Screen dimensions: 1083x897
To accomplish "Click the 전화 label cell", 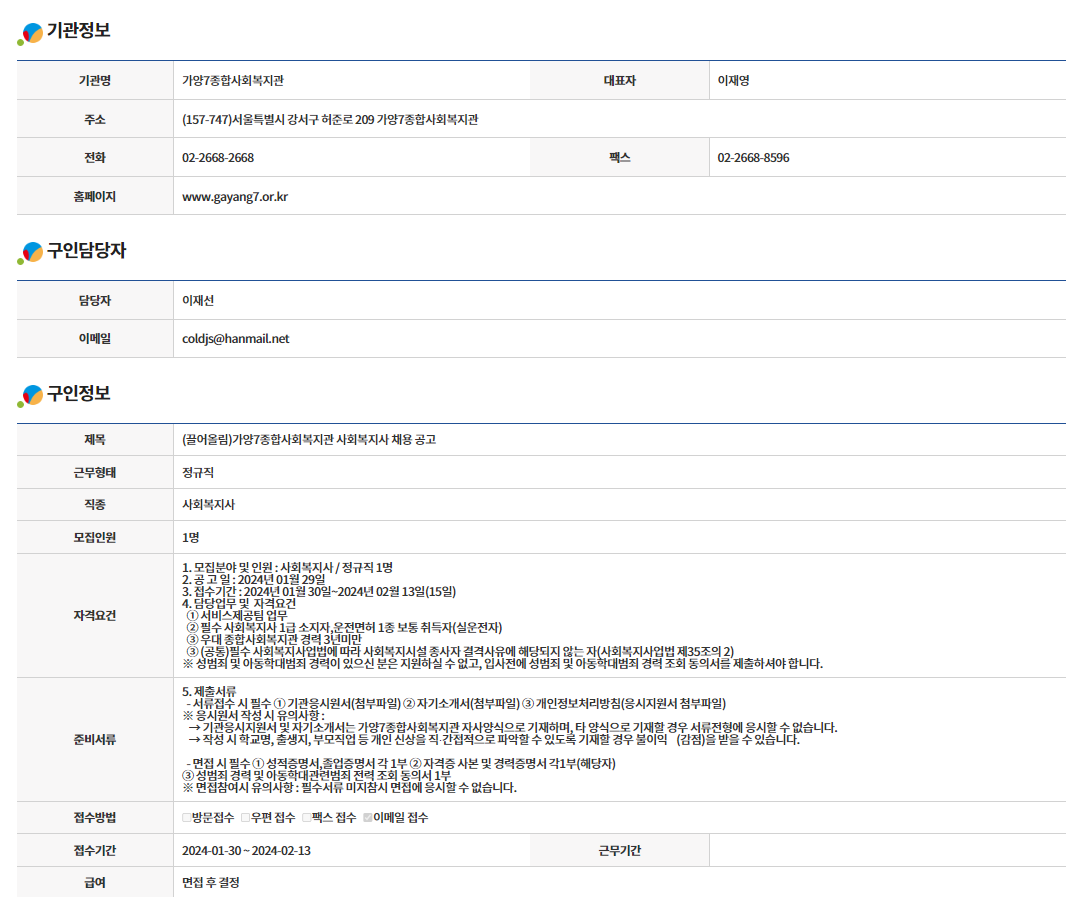I will coord(95,158).
